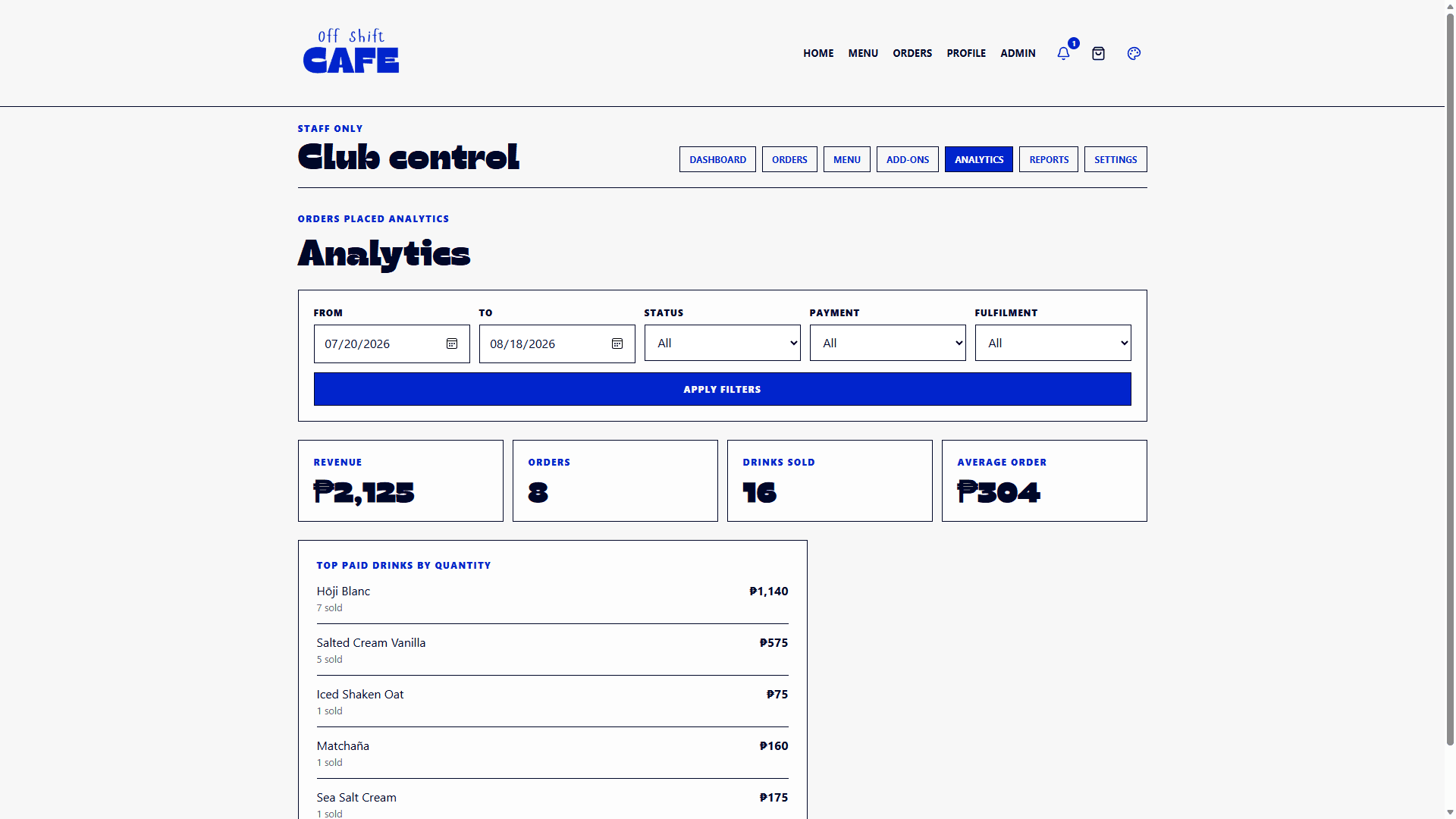Viewport: 1456px width, 819px height.
Task: Open the To date calendar picker icon
Action: 617,344
